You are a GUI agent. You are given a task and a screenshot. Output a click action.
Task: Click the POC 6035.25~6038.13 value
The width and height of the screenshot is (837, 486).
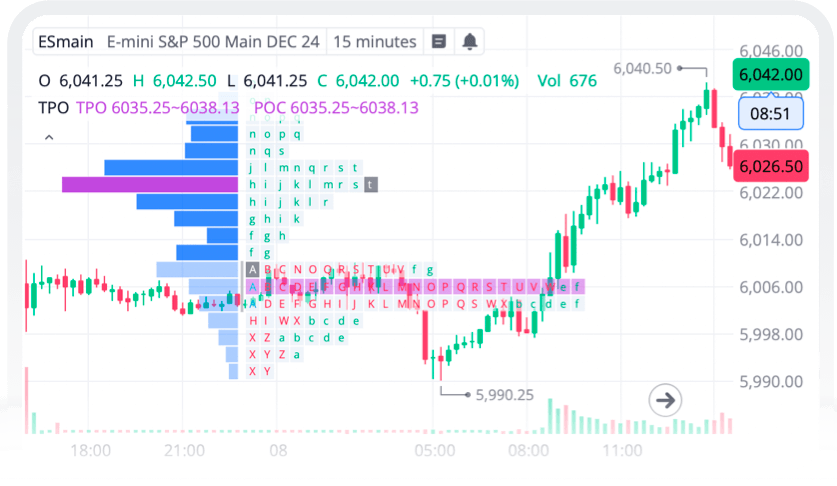336,108
